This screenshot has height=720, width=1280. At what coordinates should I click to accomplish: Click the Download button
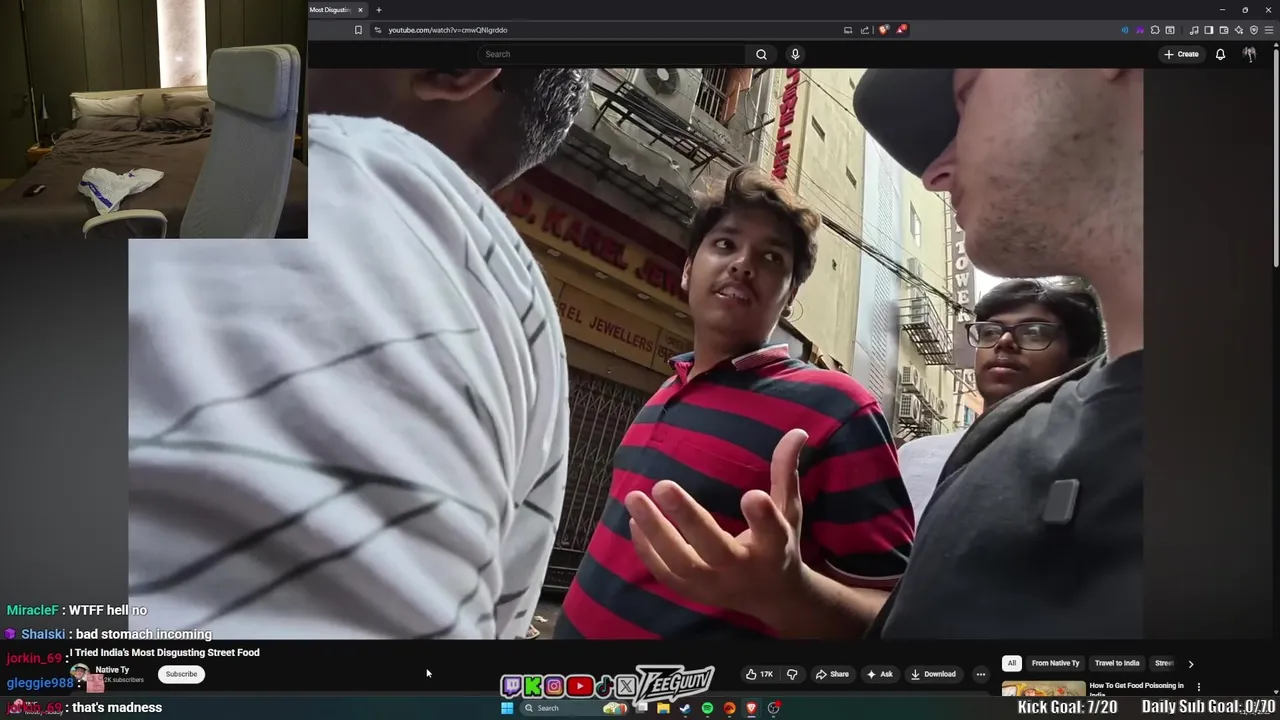pos(933,674)
